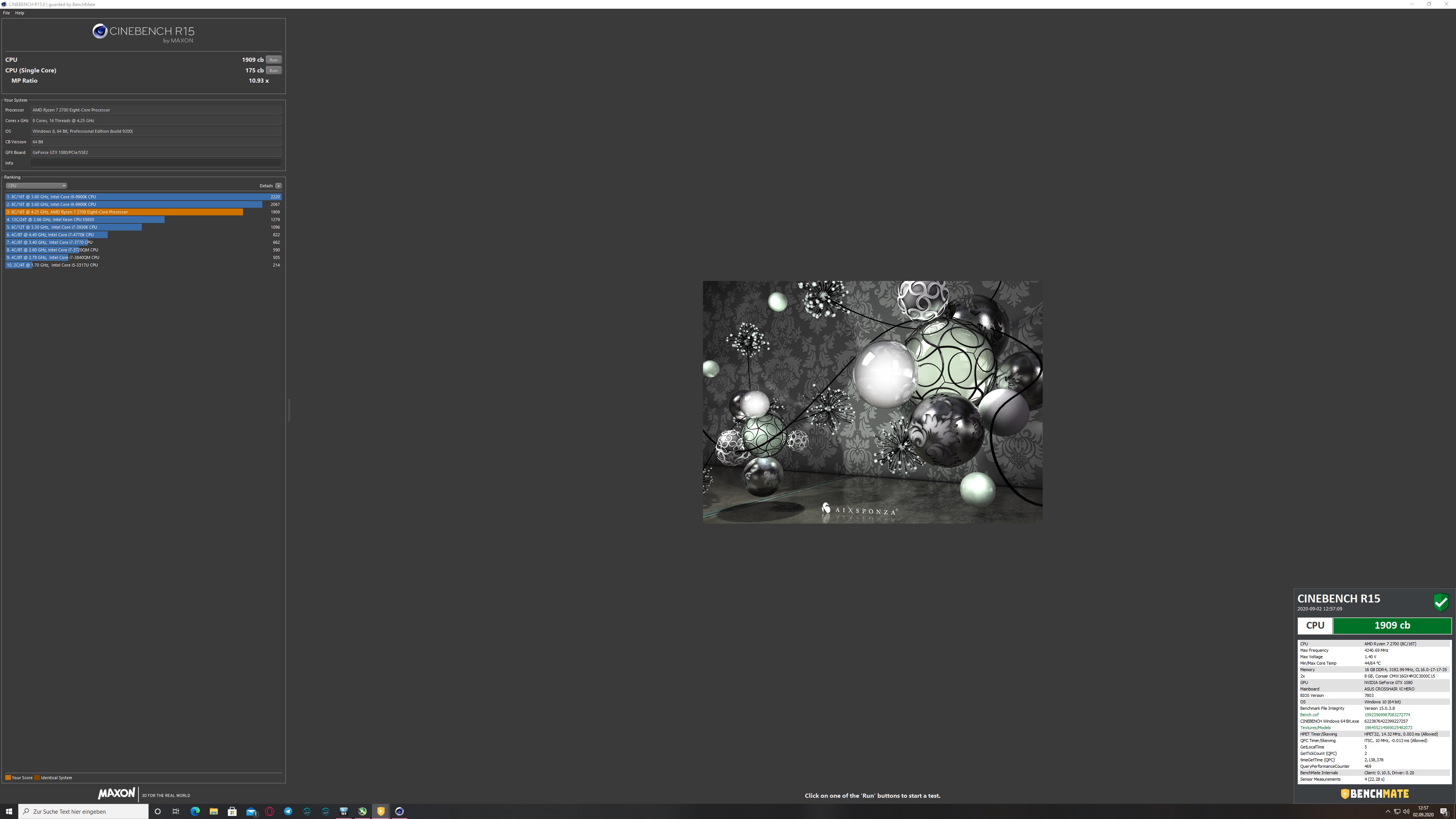
Task: Show hidden system tray icons
Action: [1388, 812]
